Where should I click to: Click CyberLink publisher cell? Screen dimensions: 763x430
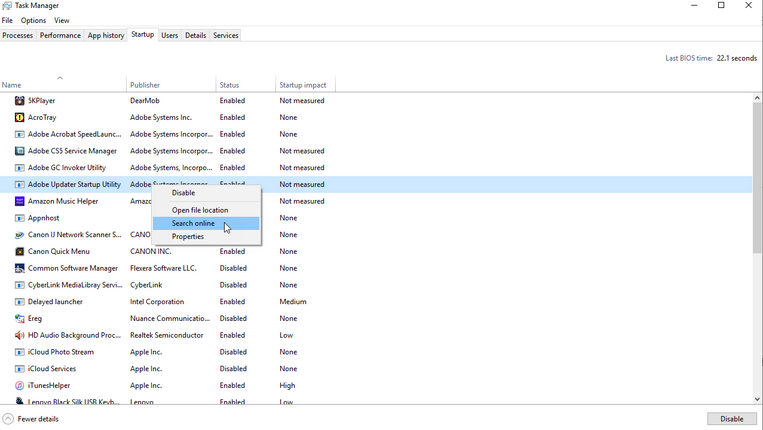(x=146, y=285)
